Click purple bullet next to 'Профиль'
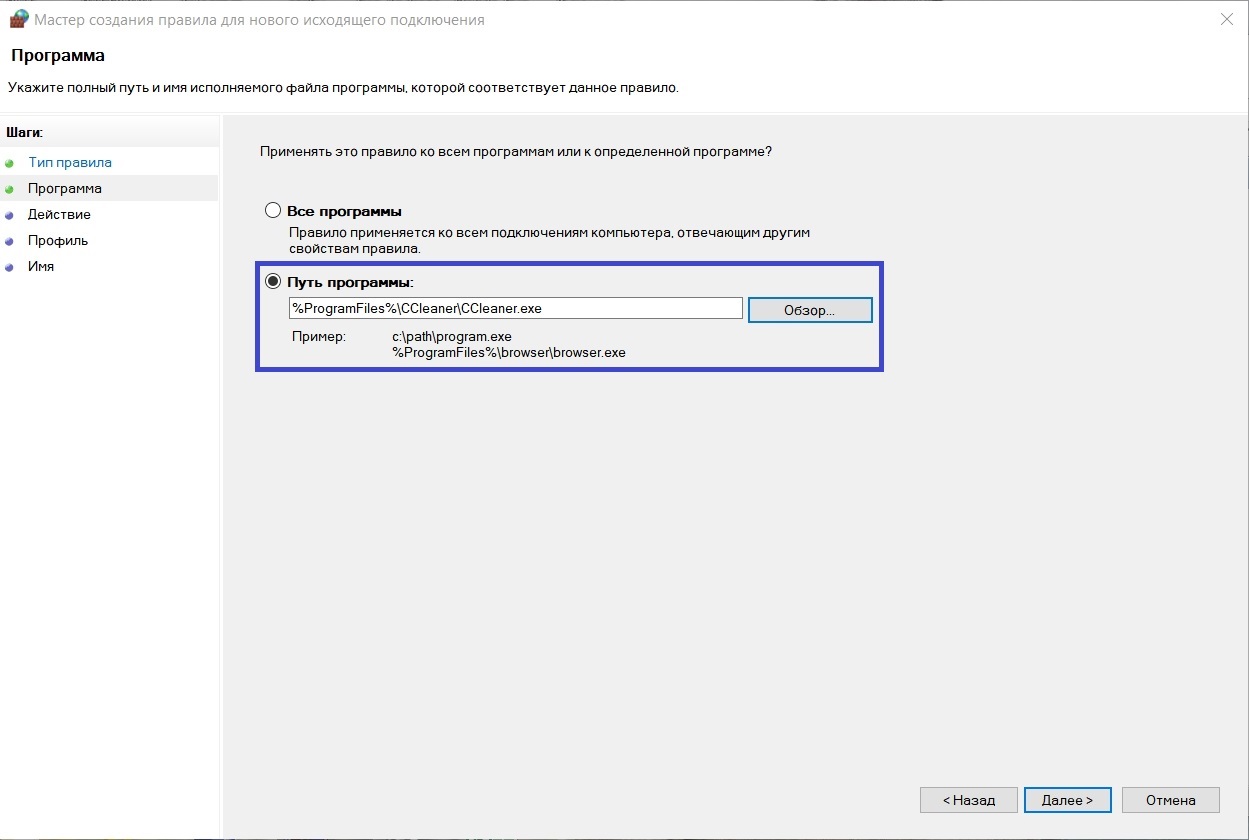The width and height of the screenshot is (1249, 840). coord(10,241)
